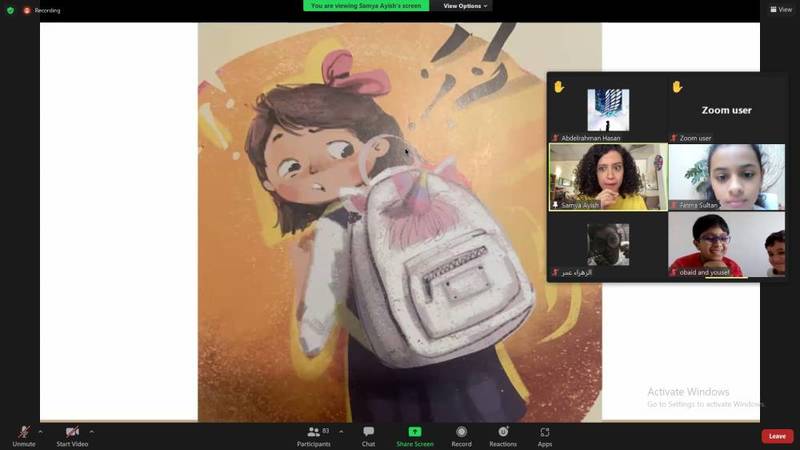800x450 pixels.
Task: Click the green encryption shield icon
Action: 10,10
